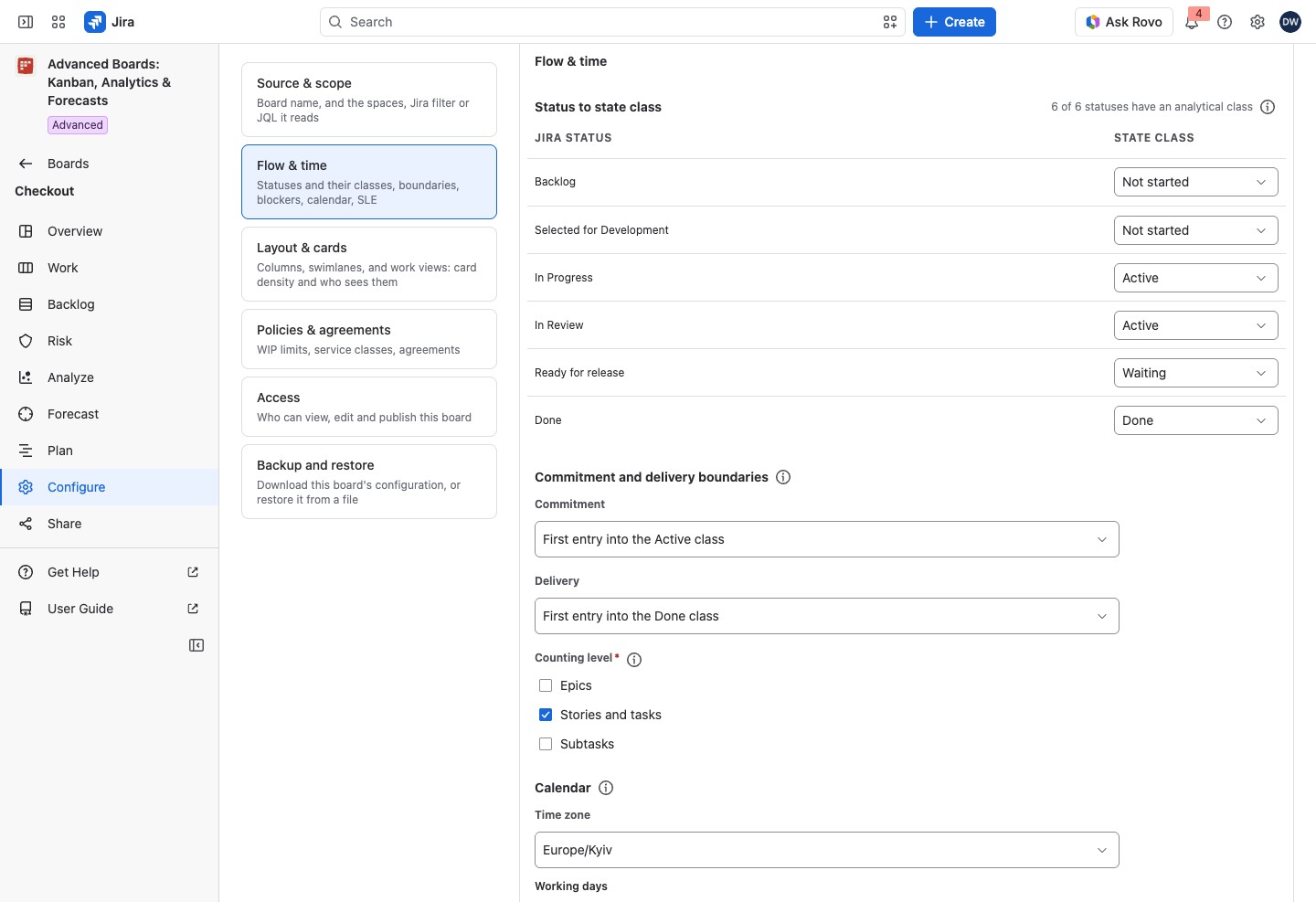Screen dimensions: 1316x902
Task: Go to Analyze in sidebar
Action: (x=110, y=377)
